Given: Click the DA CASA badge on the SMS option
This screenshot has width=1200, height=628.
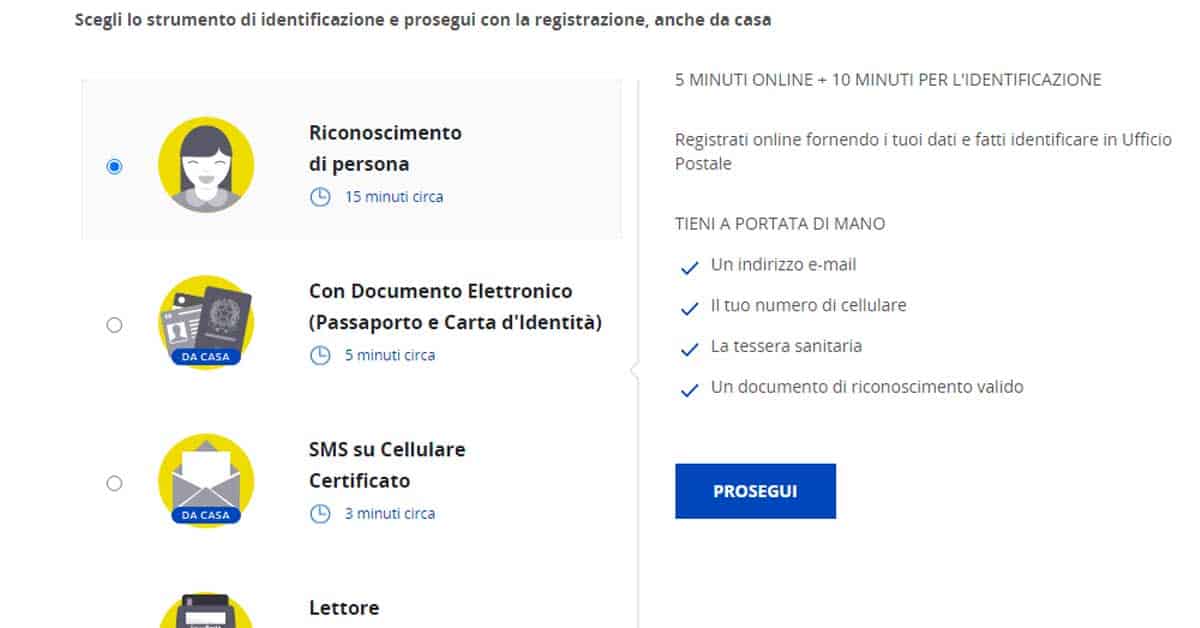Looking at the screenshot, I should tap(206, 514).
